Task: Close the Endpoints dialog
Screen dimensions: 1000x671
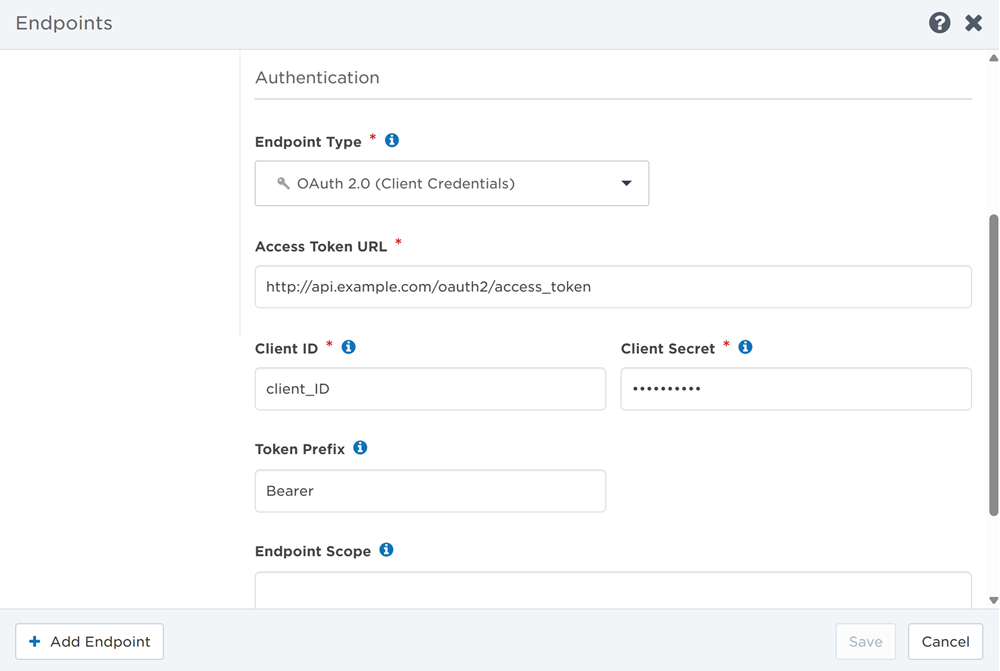Action: pyautogui.click(x=973, y=23)
